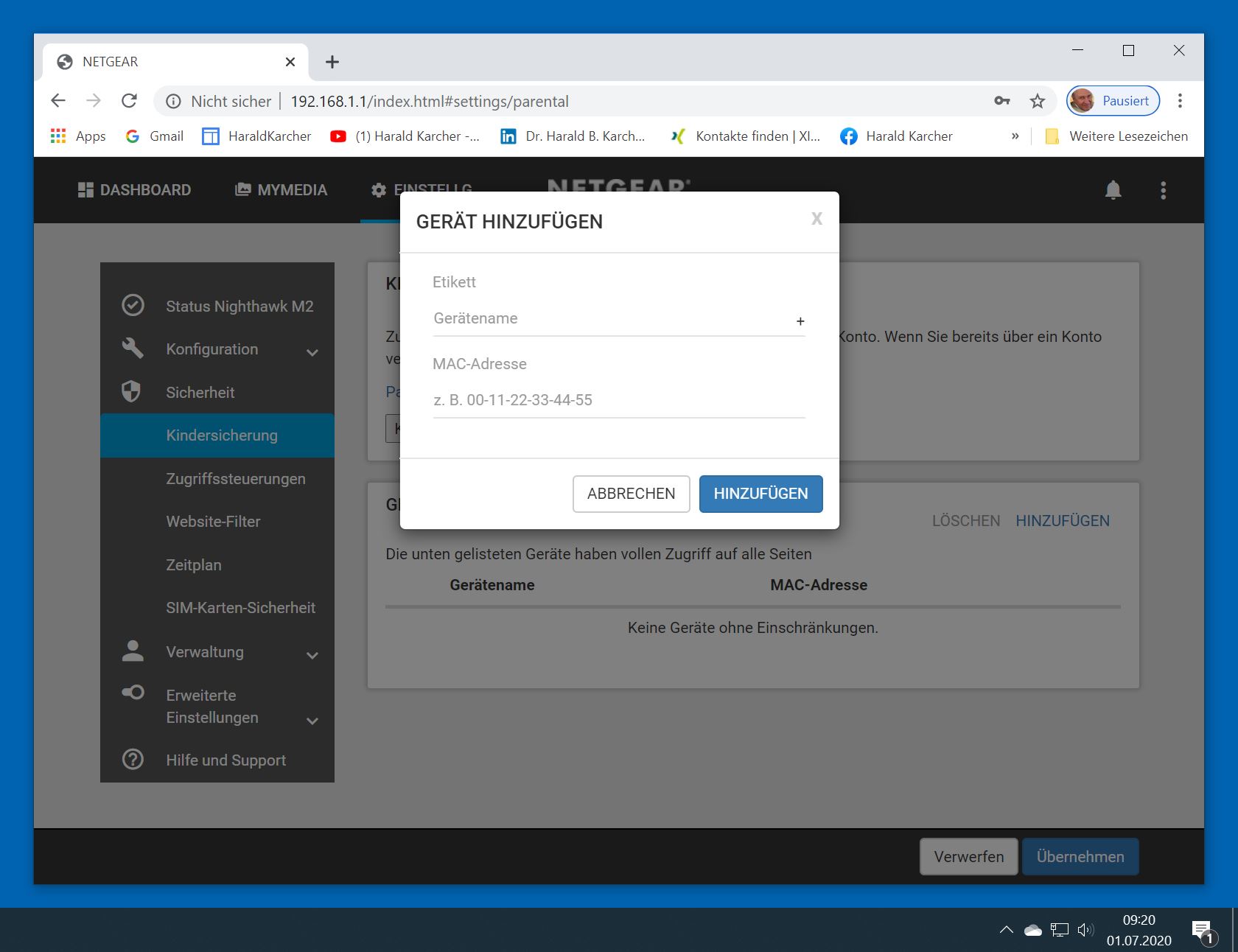Switch to the Dashboard tab
This screenshot has width=1238, height=952.
[x=134, y=190]
